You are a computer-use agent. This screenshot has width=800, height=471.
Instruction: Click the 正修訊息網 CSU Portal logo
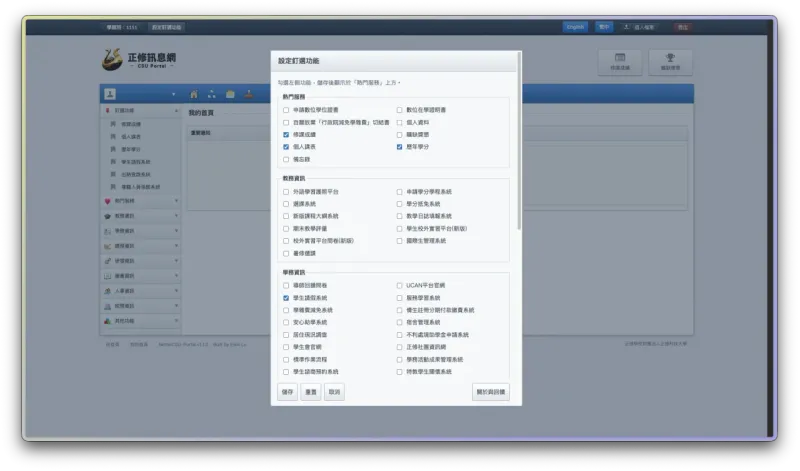click(x=139, y=60)
